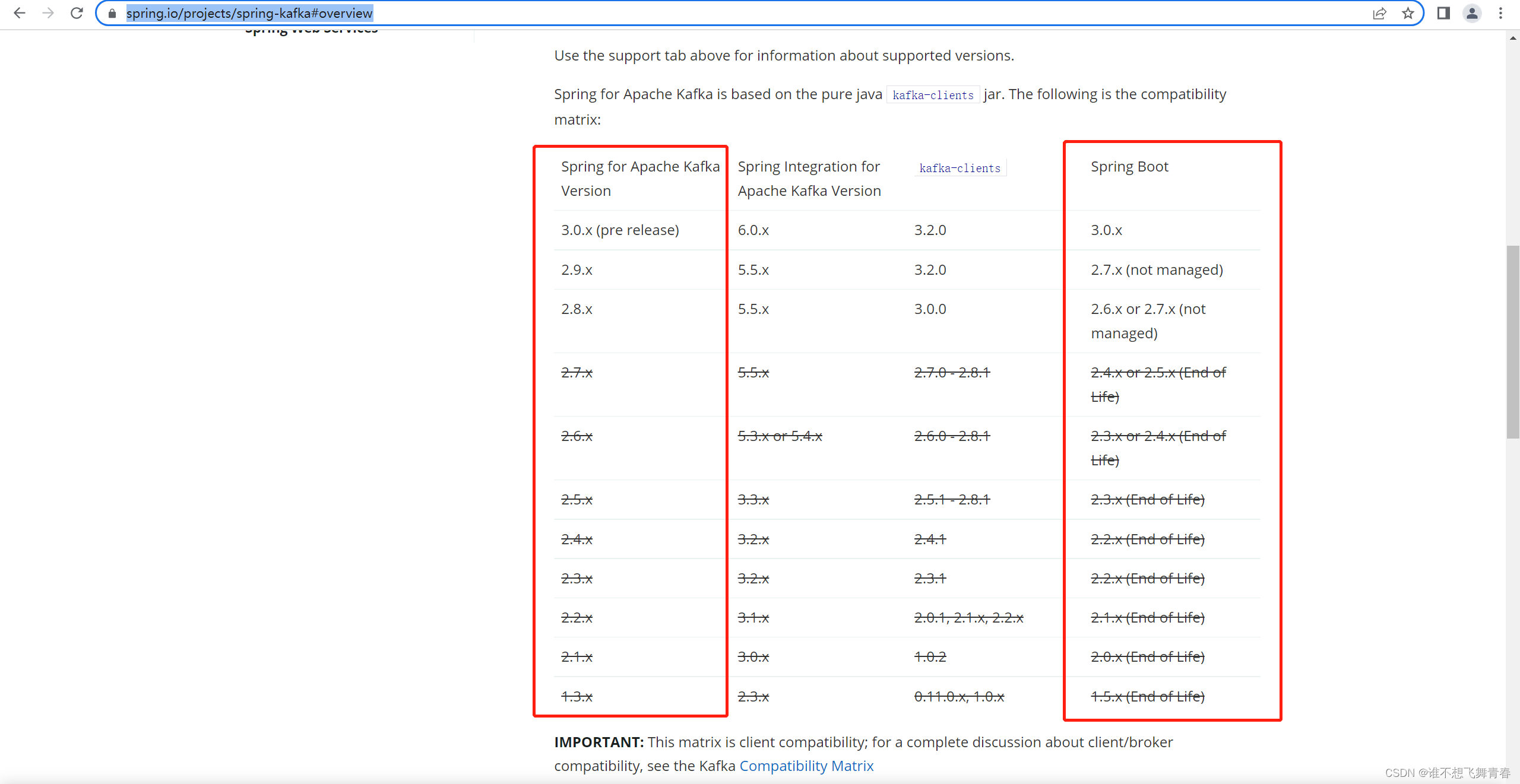Select the '2.0.x (End of Life)' cell
The image size is (1520, 784).
[x=1147, y=656]
